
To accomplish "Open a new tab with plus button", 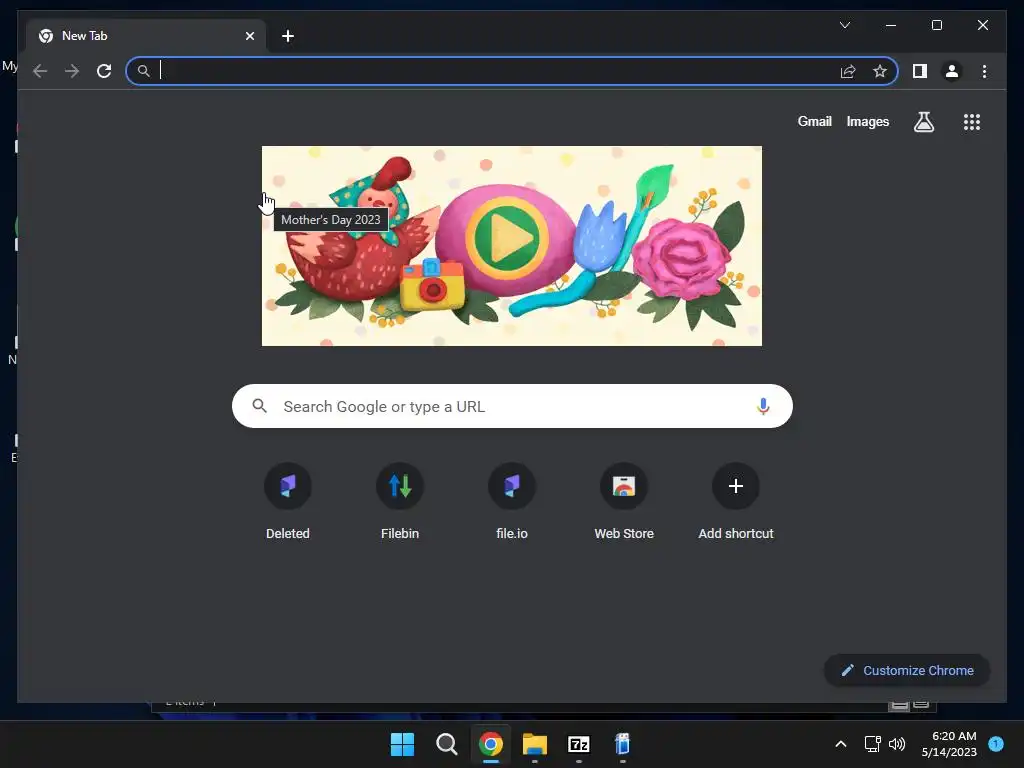I will click(288, 36).
